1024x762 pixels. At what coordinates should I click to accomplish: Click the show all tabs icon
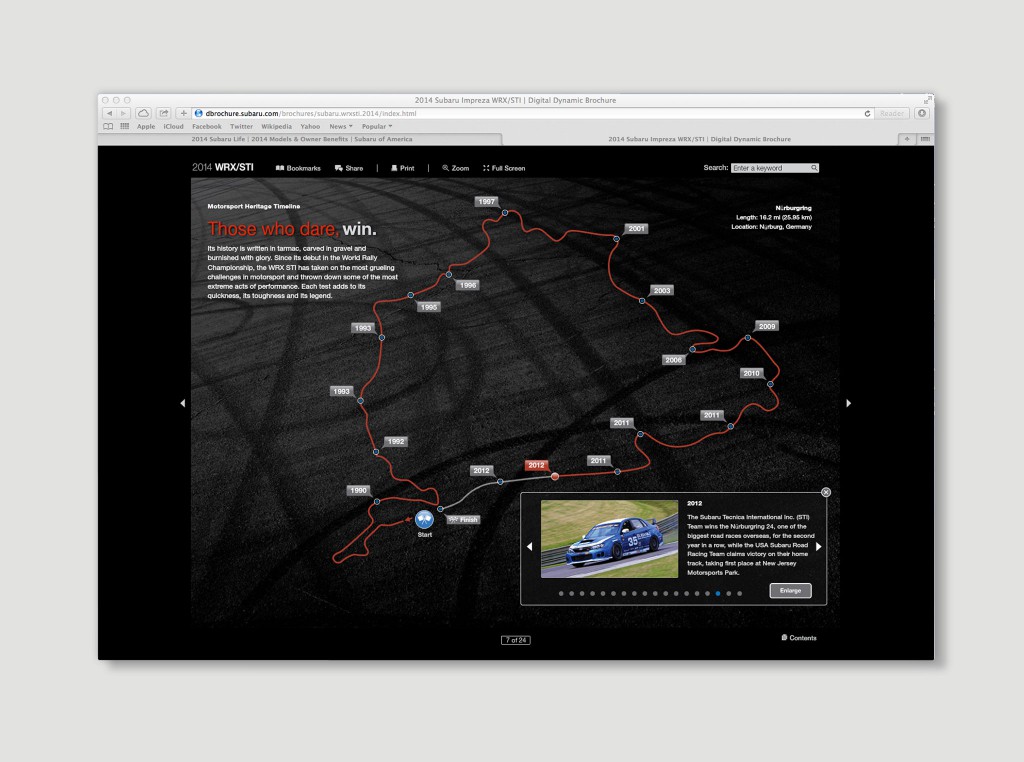pyautogui.click(x=925, y=138)
